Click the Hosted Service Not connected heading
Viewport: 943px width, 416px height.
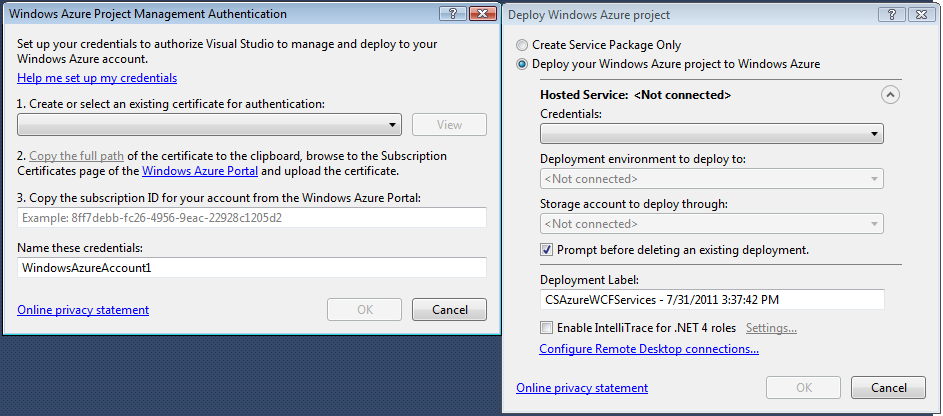[636, 95]
